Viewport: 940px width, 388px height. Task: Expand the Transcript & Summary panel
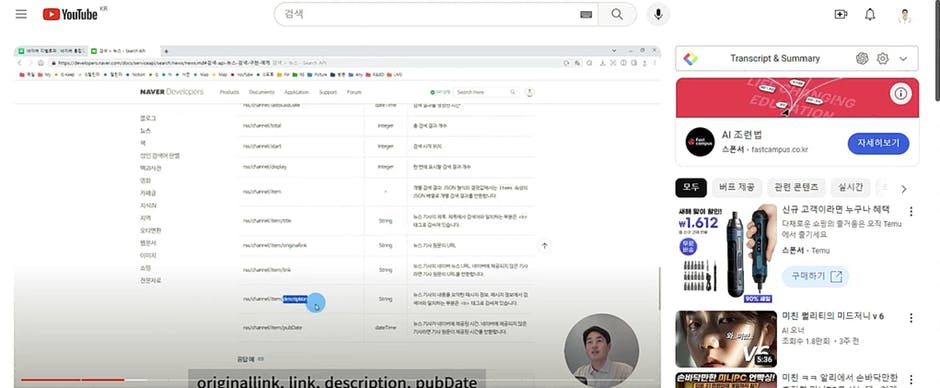point(903,59)
